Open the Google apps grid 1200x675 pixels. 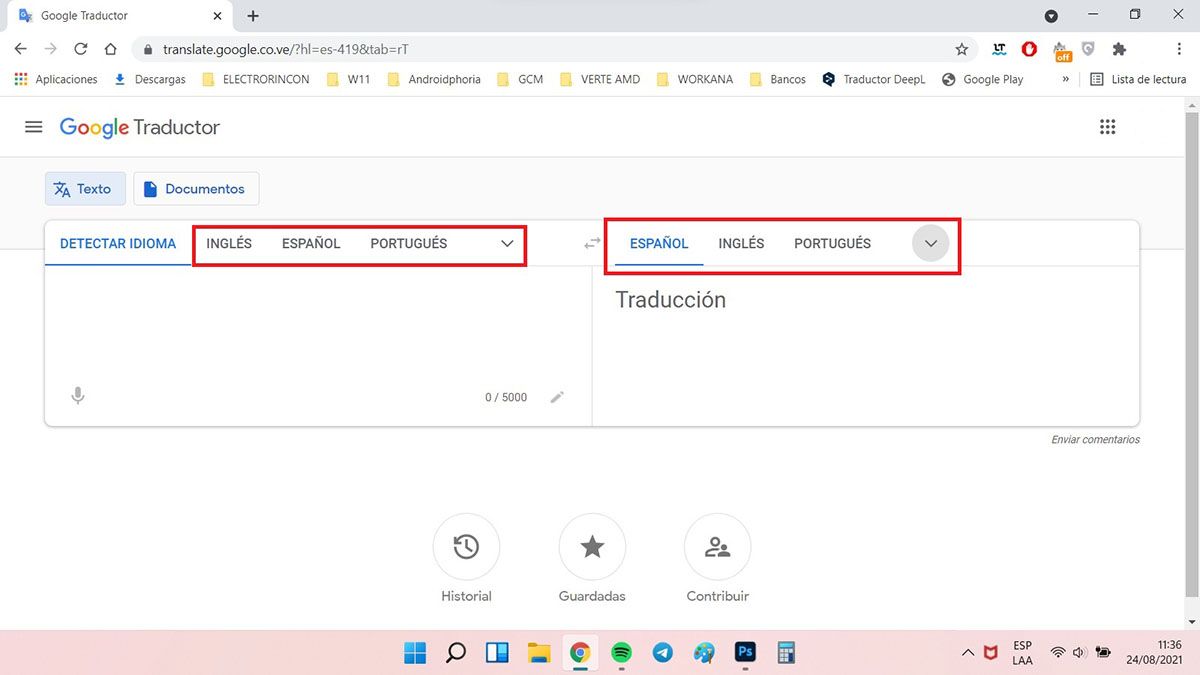(1107, 127)
